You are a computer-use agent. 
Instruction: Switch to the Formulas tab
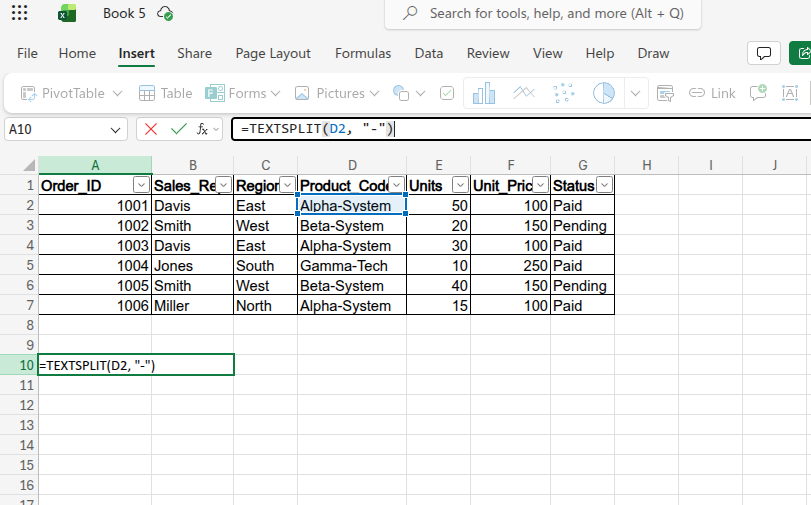(x=363, y=53)
